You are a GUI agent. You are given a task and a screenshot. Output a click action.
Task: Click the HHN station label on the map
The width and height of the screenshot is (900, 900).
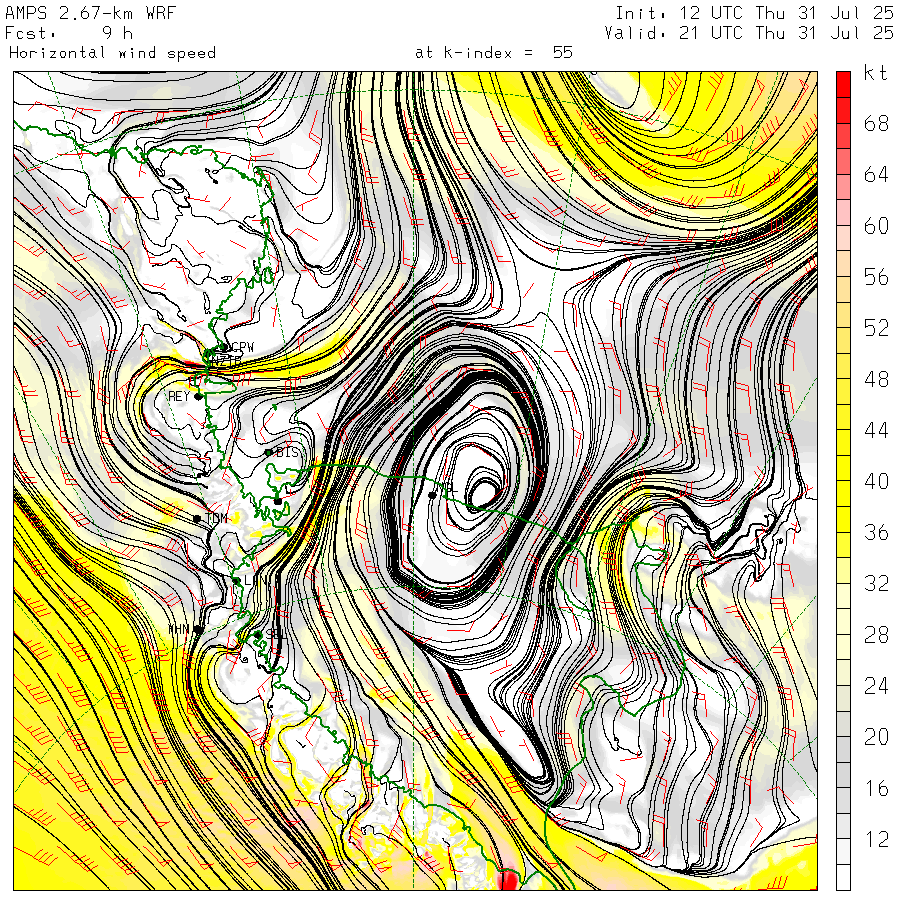click(x=179, y=630)
